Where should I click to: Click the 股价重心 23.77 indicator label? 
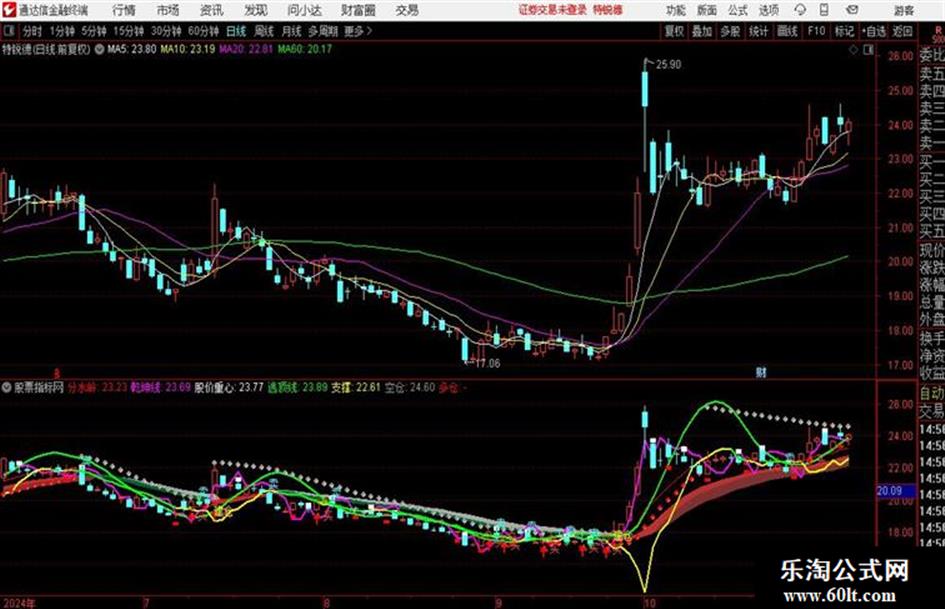click(x=228, y=388)
